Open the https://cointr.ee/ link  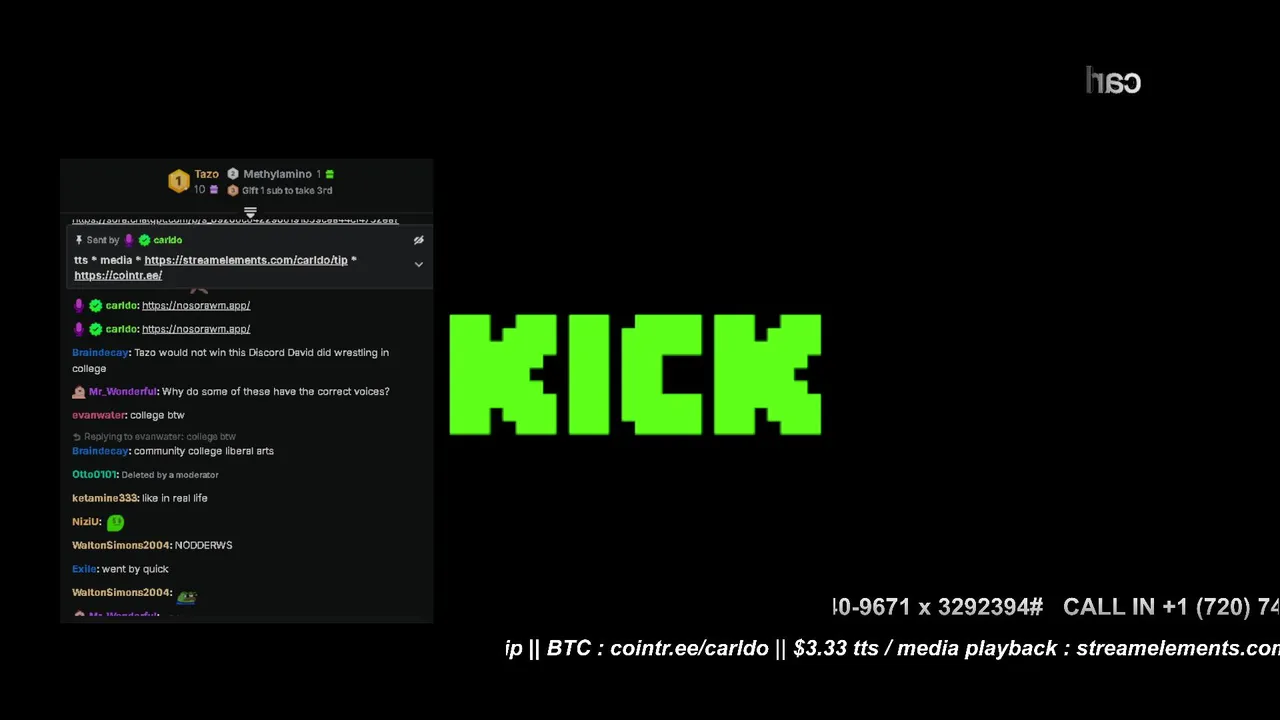tap(118, 275)
